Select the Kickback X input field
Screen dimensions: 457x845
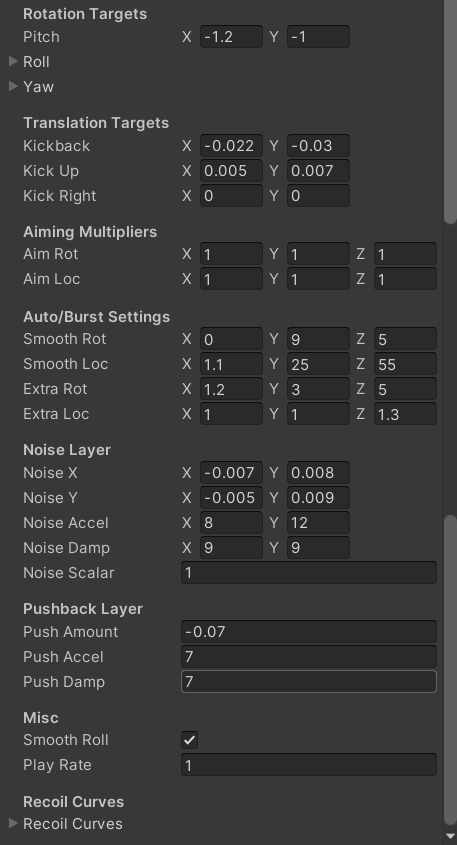pos(231,146)
